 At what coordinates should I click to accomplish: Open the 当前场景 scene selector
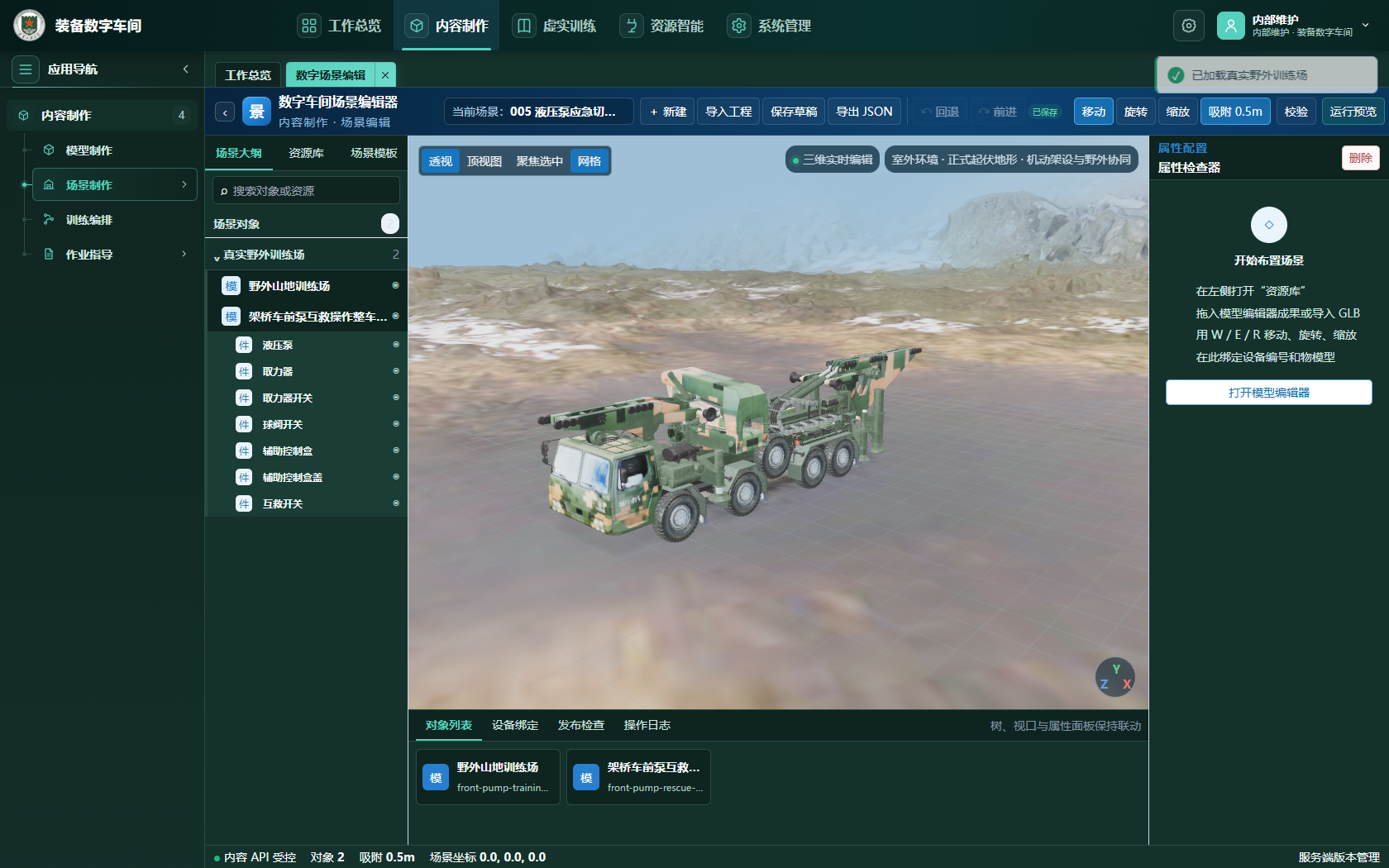[x=539, y=112]
